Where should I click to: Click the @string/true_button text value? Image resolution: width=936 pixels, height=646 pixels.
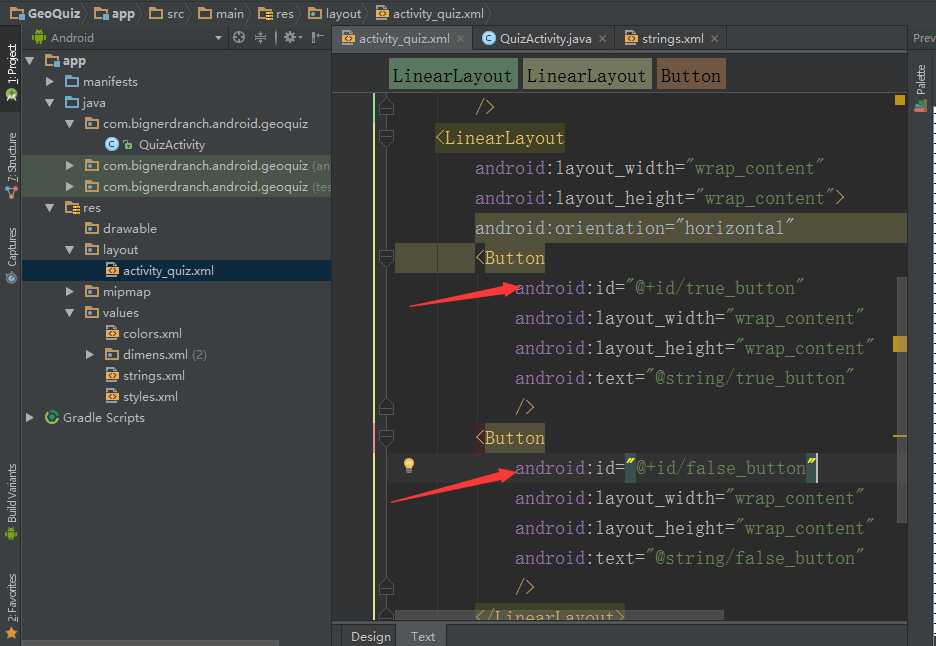[750, 378]
